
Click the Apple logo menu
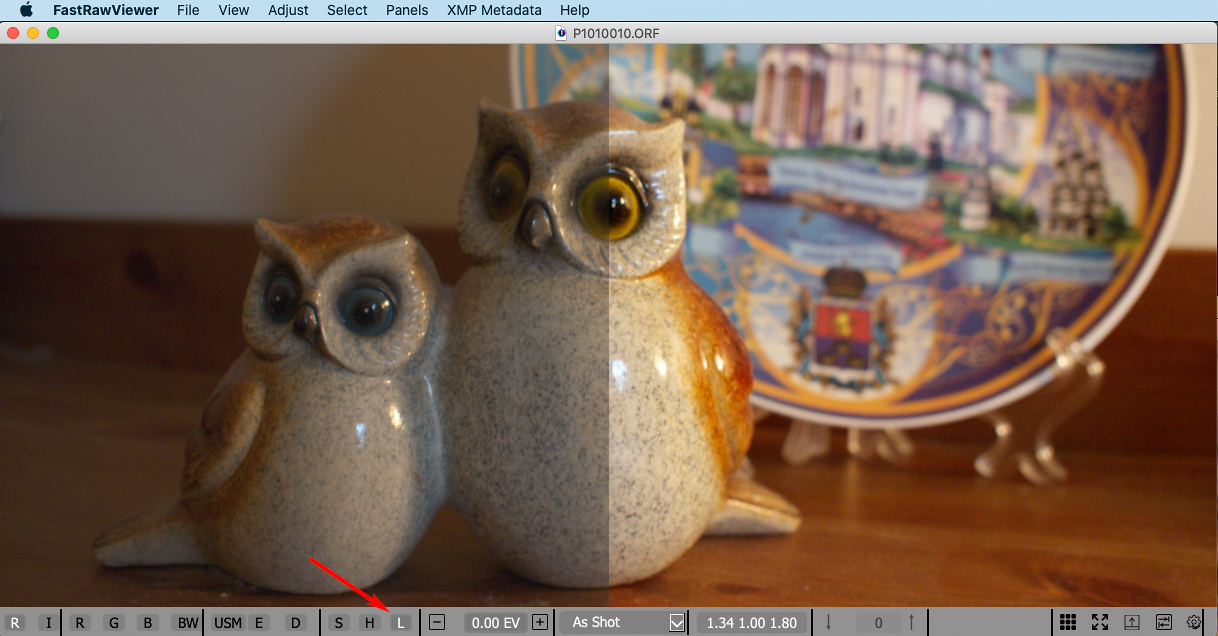point(27,10)
